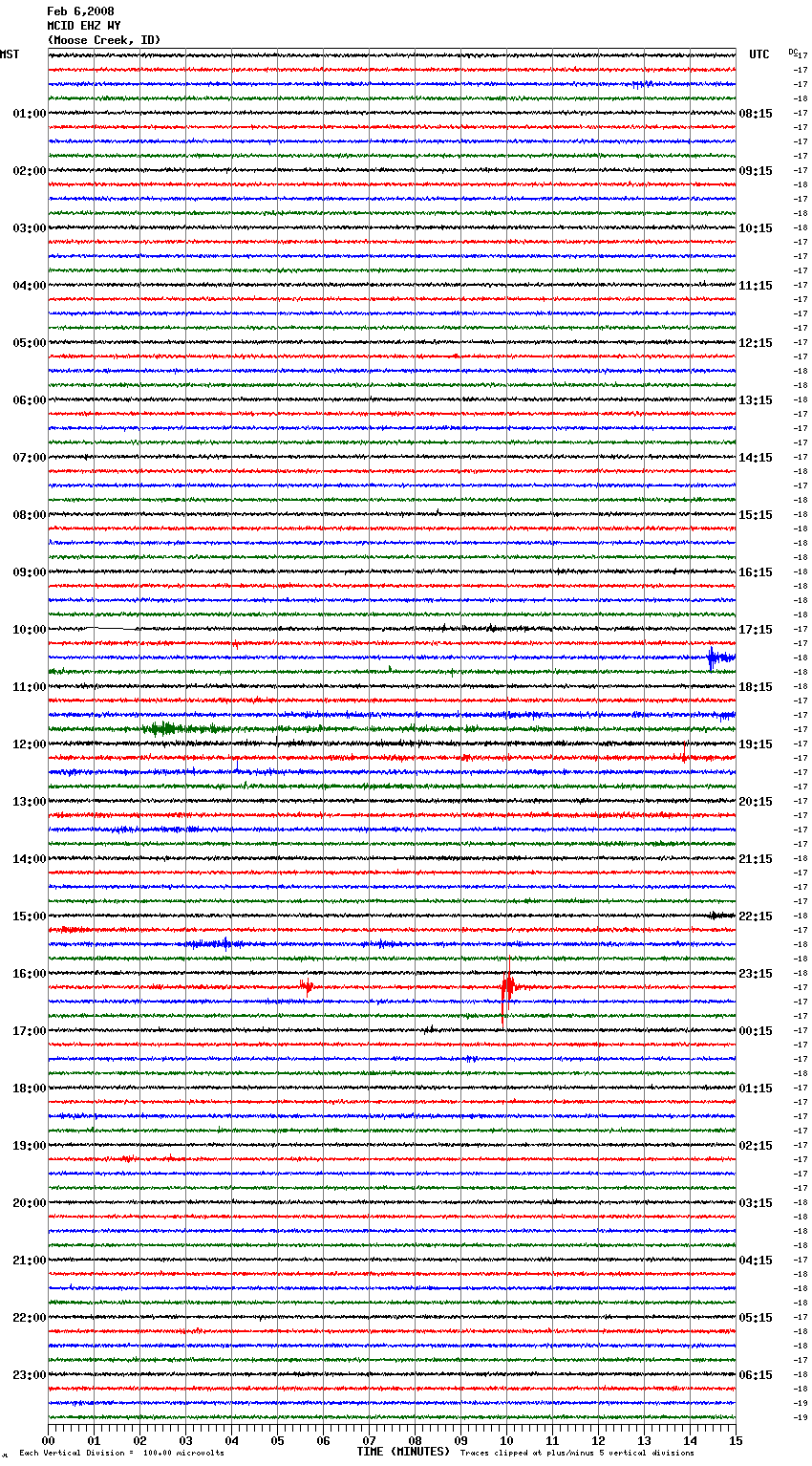The height and width of the screenshot is (1466, 812).
Task: Select the 02:00 MST time label
Action: 30,171
